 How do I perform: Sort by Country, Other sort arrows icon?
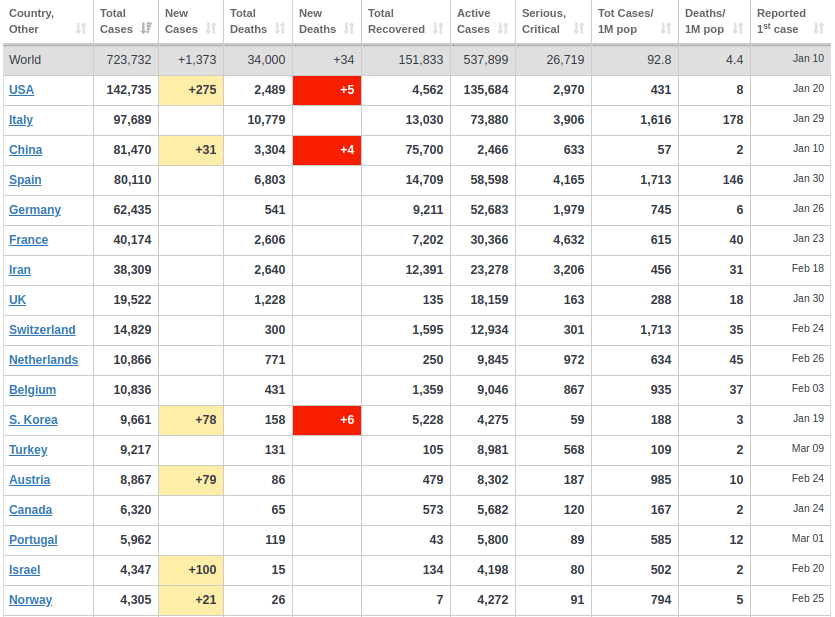point(81,29)
